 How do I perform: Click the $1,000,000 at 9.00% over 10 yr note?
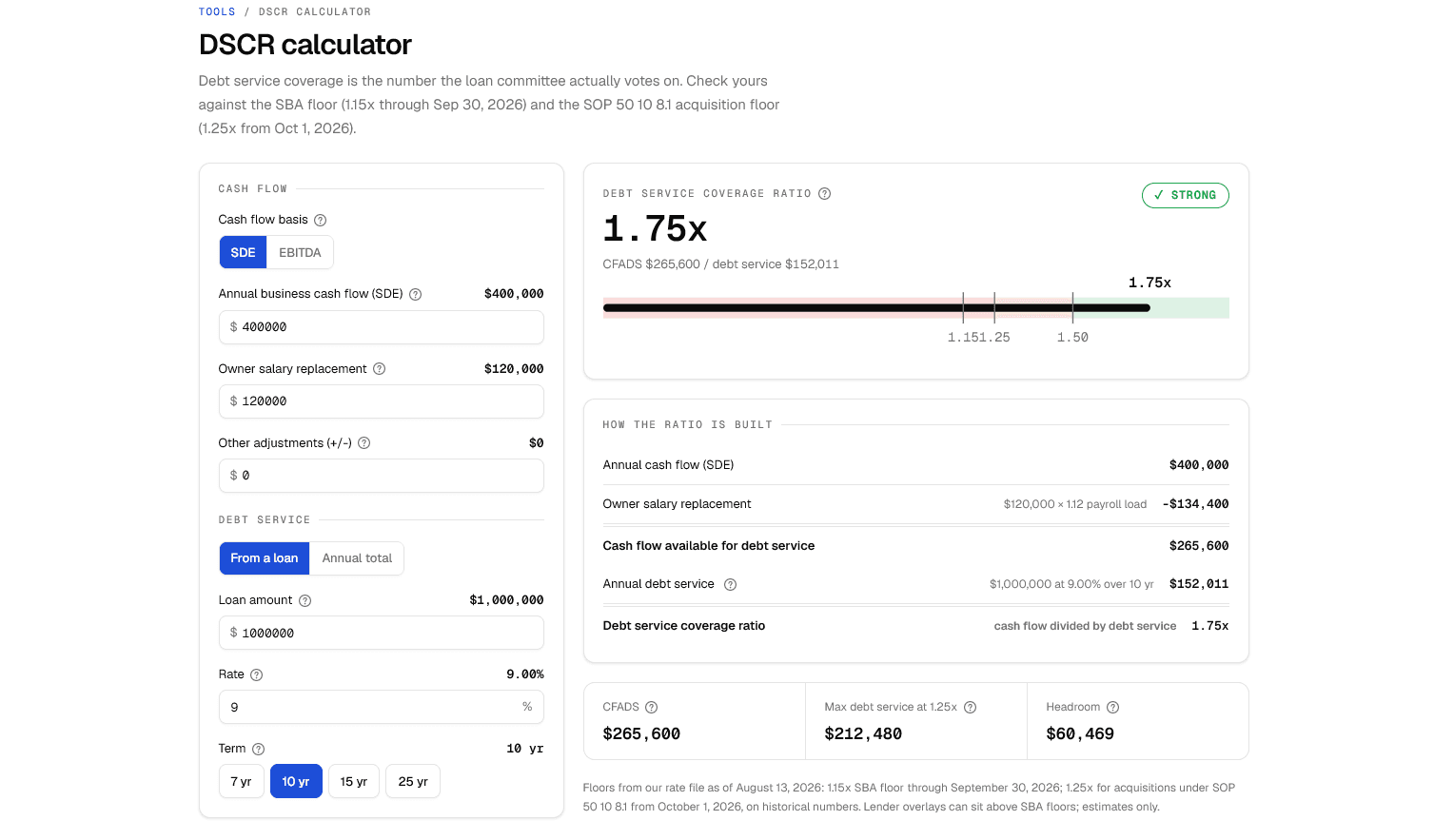point(1071,584)
